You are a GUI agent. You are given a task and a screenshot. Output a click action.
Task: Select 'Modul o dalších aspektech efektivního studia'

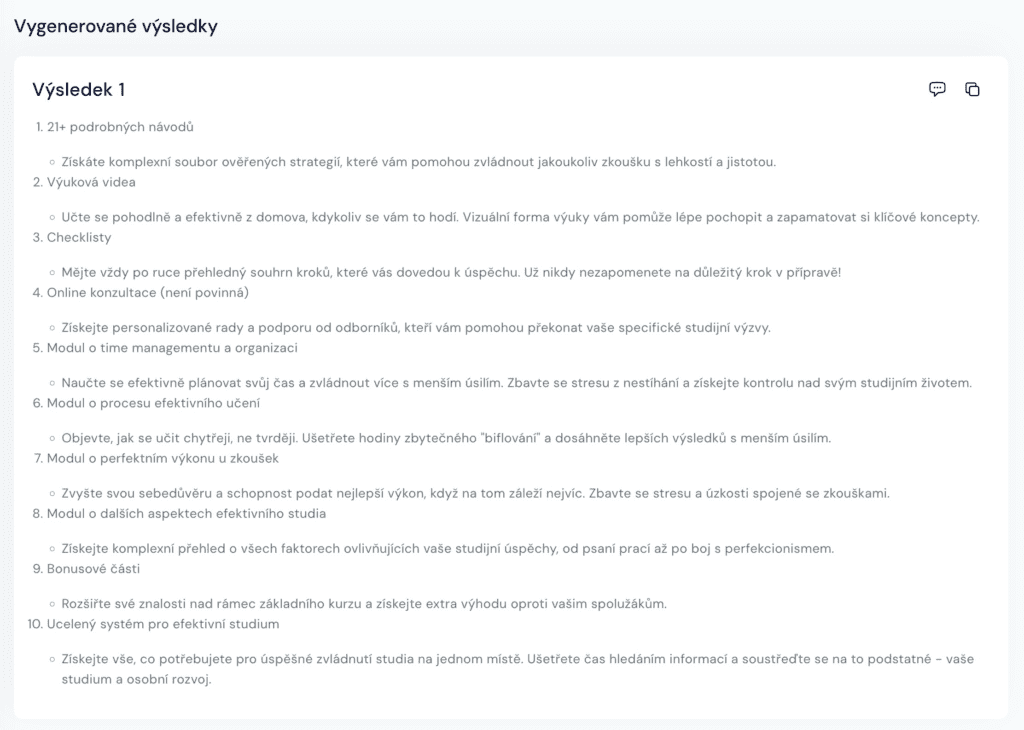[x=186, y=513]
